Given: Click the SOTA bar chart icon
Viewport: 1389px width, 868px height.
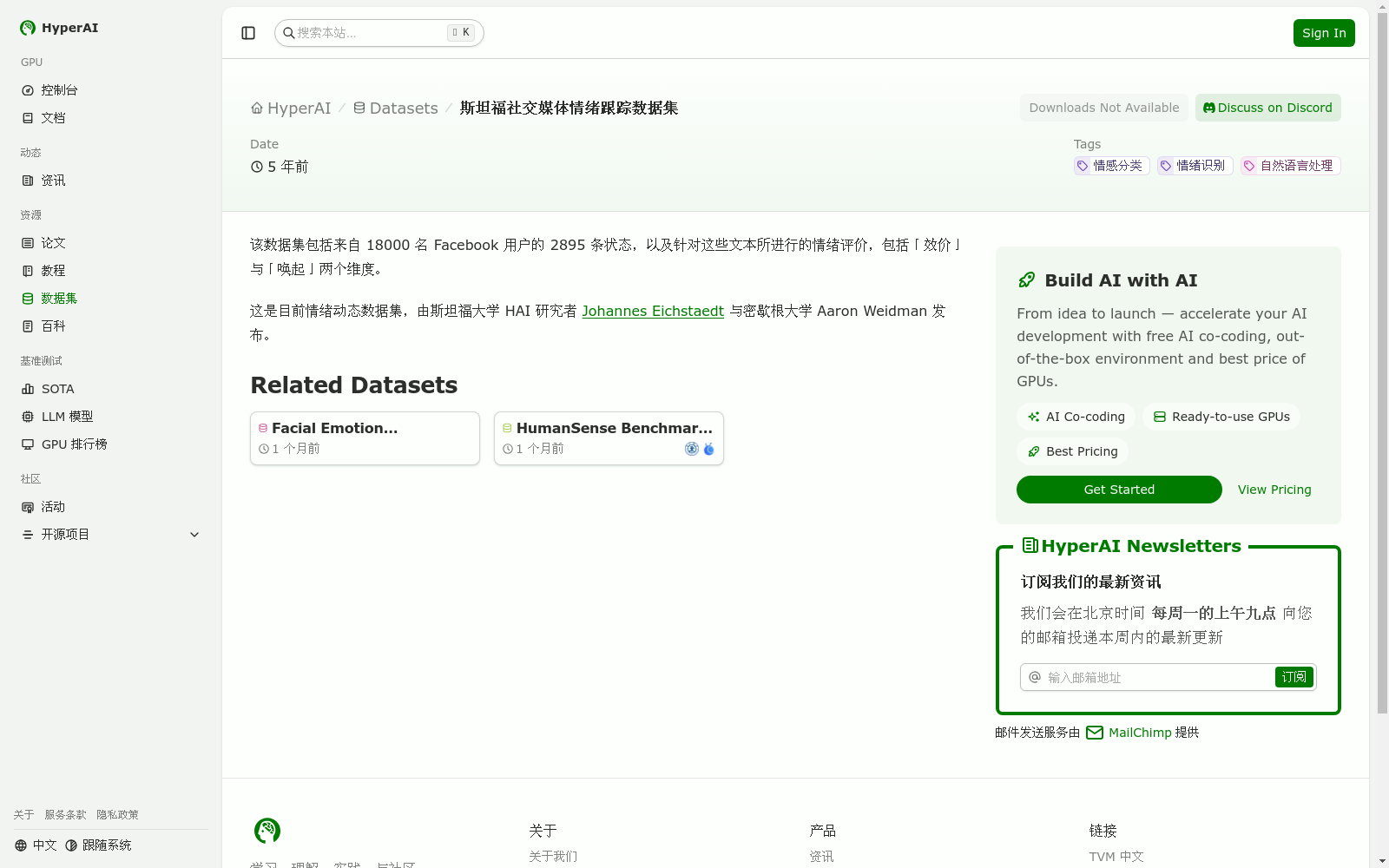Looking at the screenshot, I should 28,389.
